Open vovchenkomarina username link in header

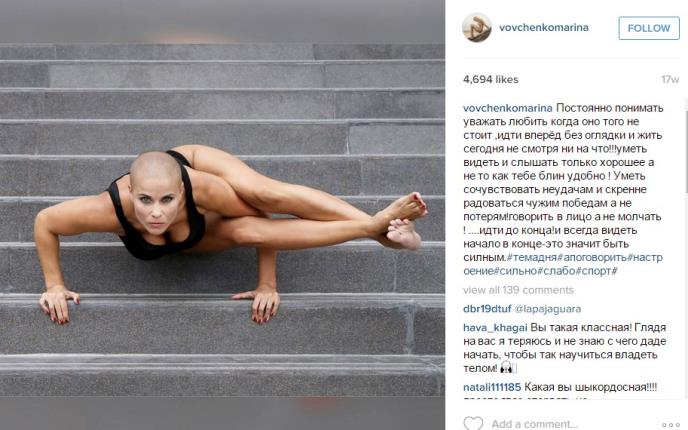coord(544,28)
